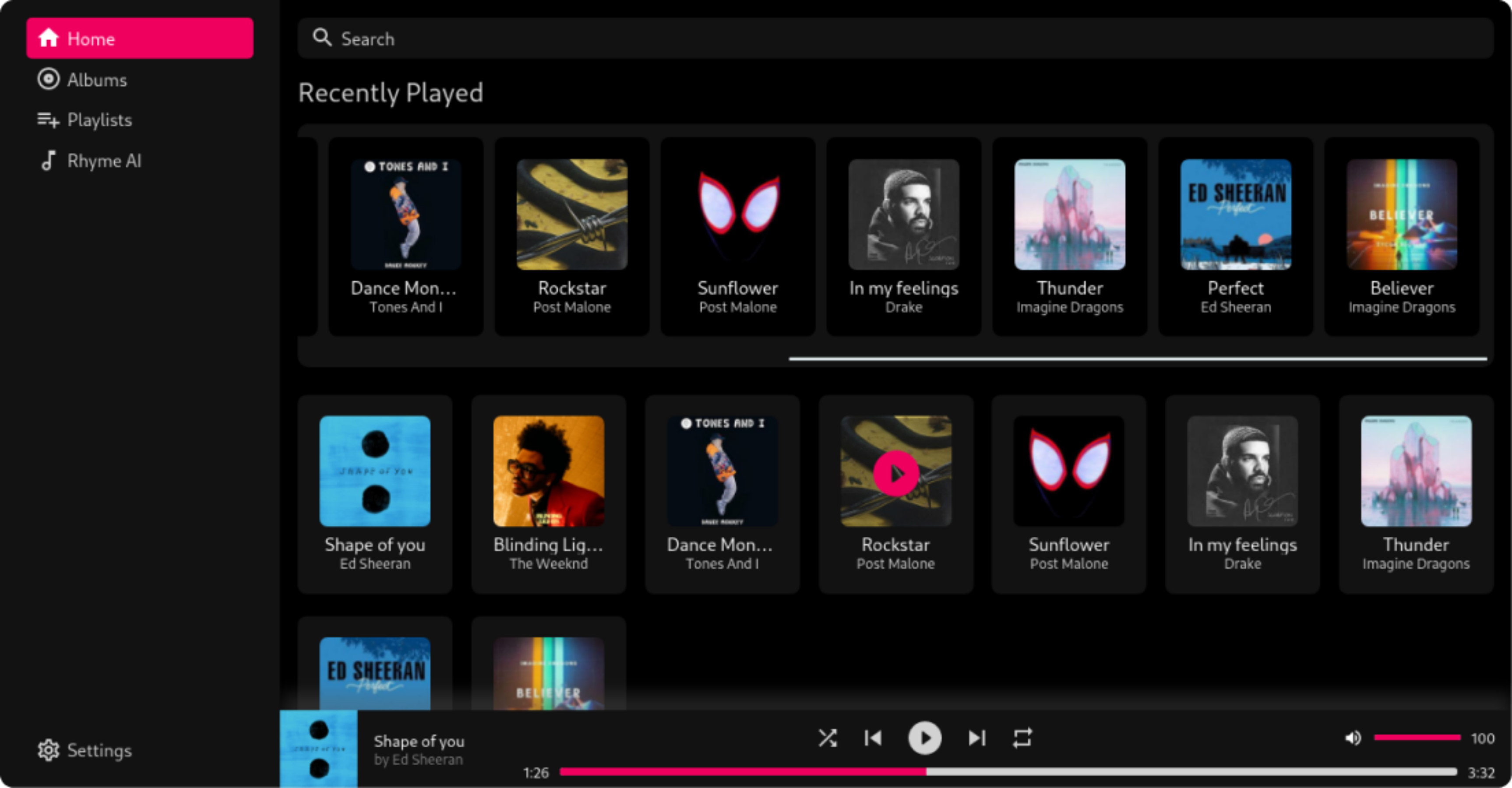
Task: Mute audio with the speaker icon
Action: tap(1352, 738)
